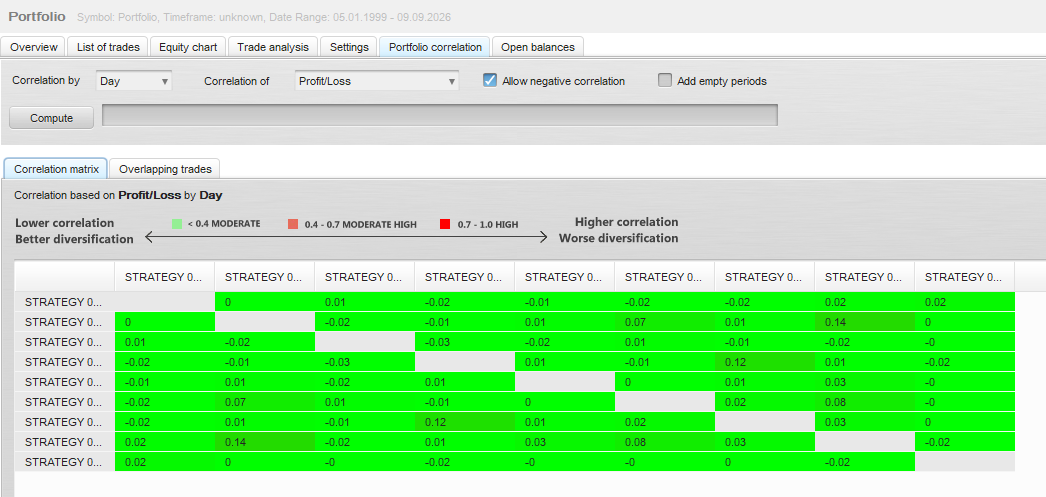This screenshot has height=497, width=1046.
Task: Switch to the Overview tab
Action: pos(34,47)
